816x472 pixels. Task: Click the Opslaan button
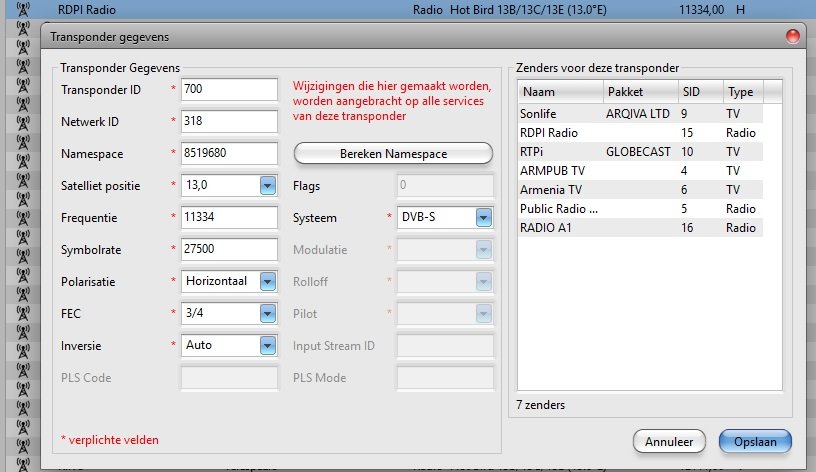pos(755,441)
